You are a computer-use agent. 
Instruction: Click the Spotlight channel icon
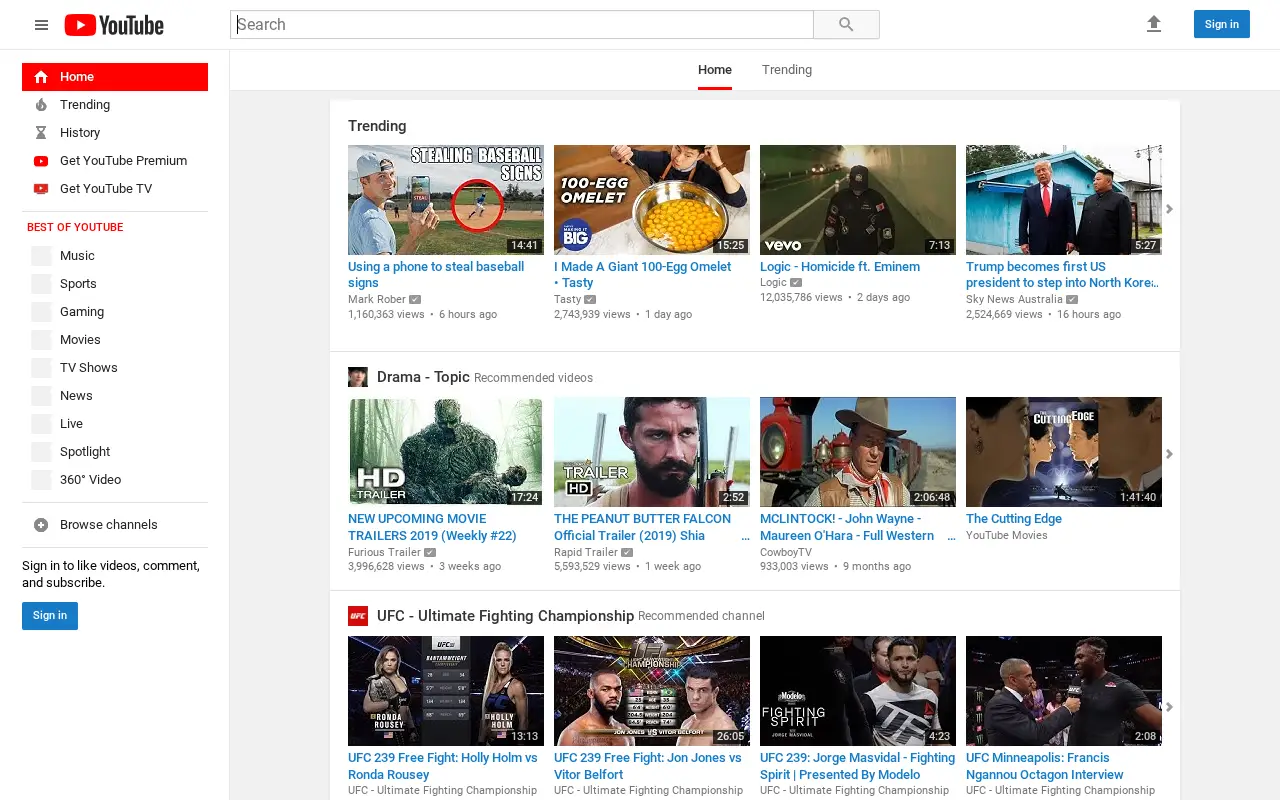click(x=41, y=452)
